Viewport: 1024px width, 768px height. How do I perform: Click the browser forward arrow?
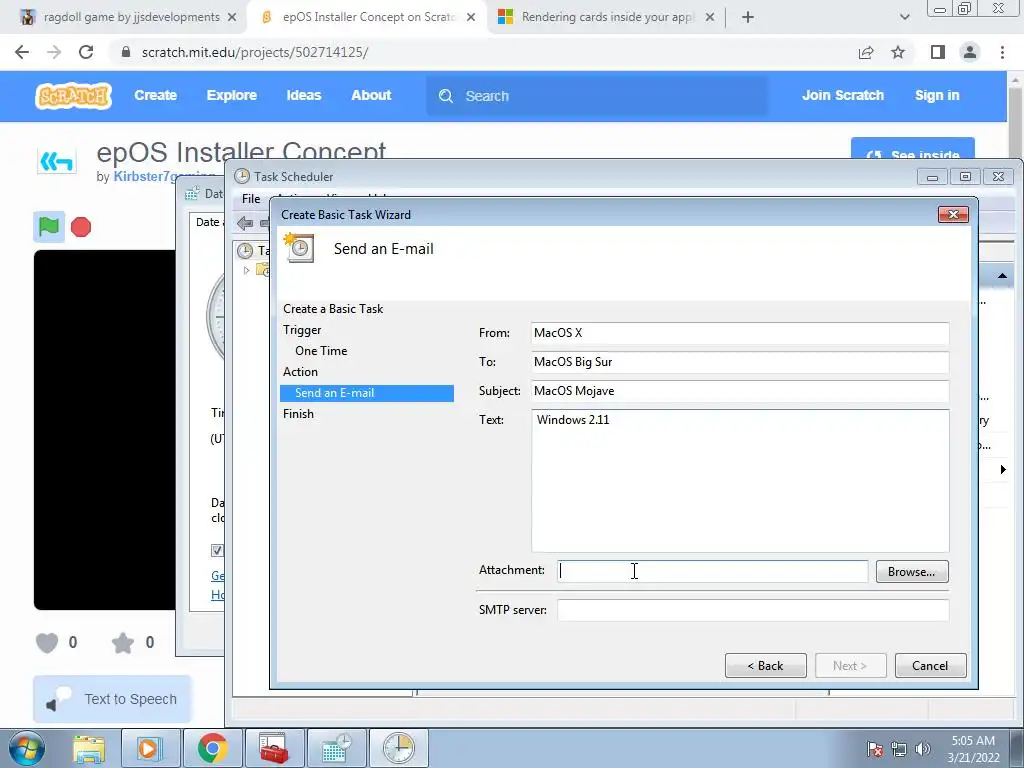click(54, 52)
